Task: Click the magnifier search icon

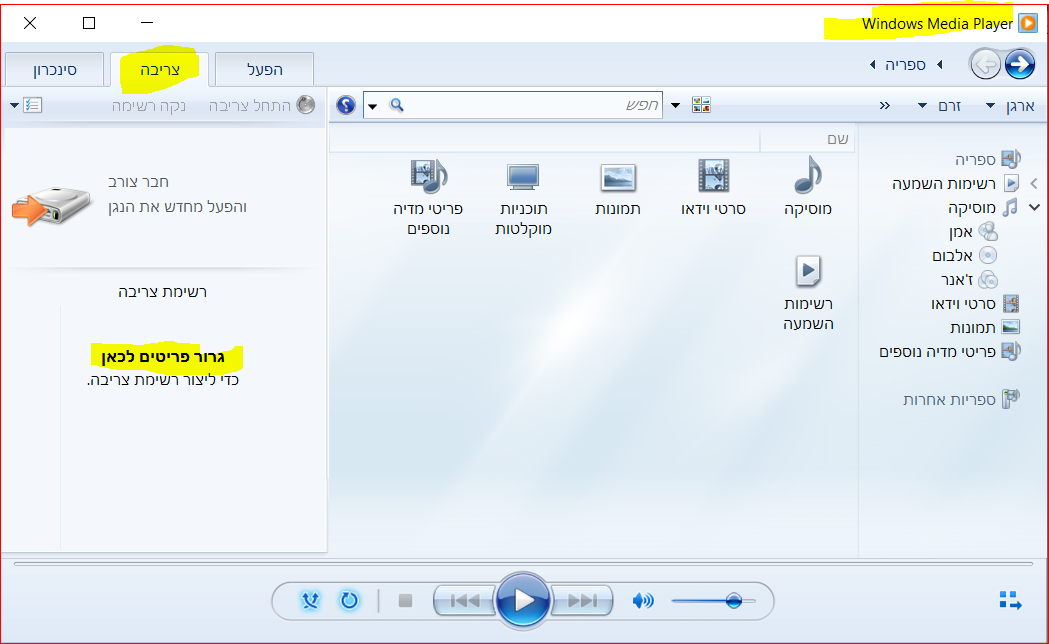Action: (x=397, y=105)
